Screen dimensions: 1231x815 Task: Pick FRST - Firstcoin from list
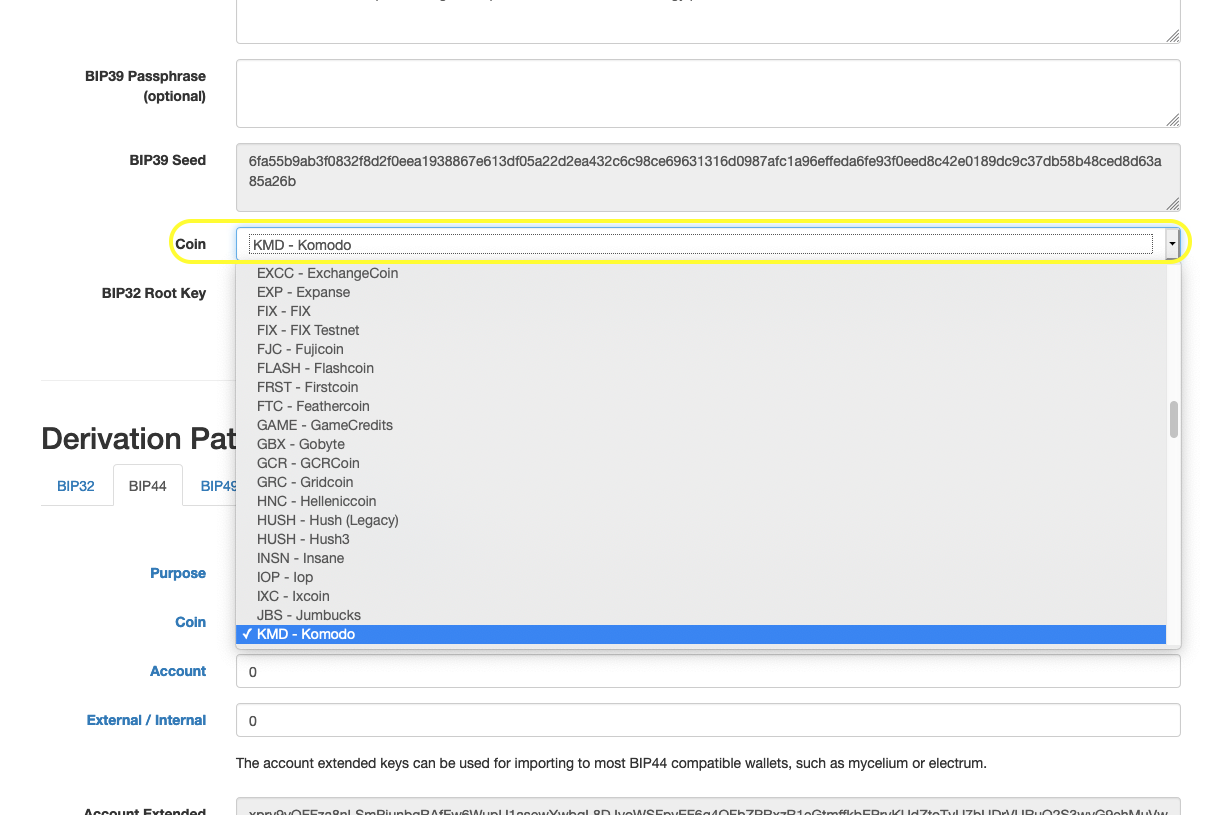[x=701, y=387]
